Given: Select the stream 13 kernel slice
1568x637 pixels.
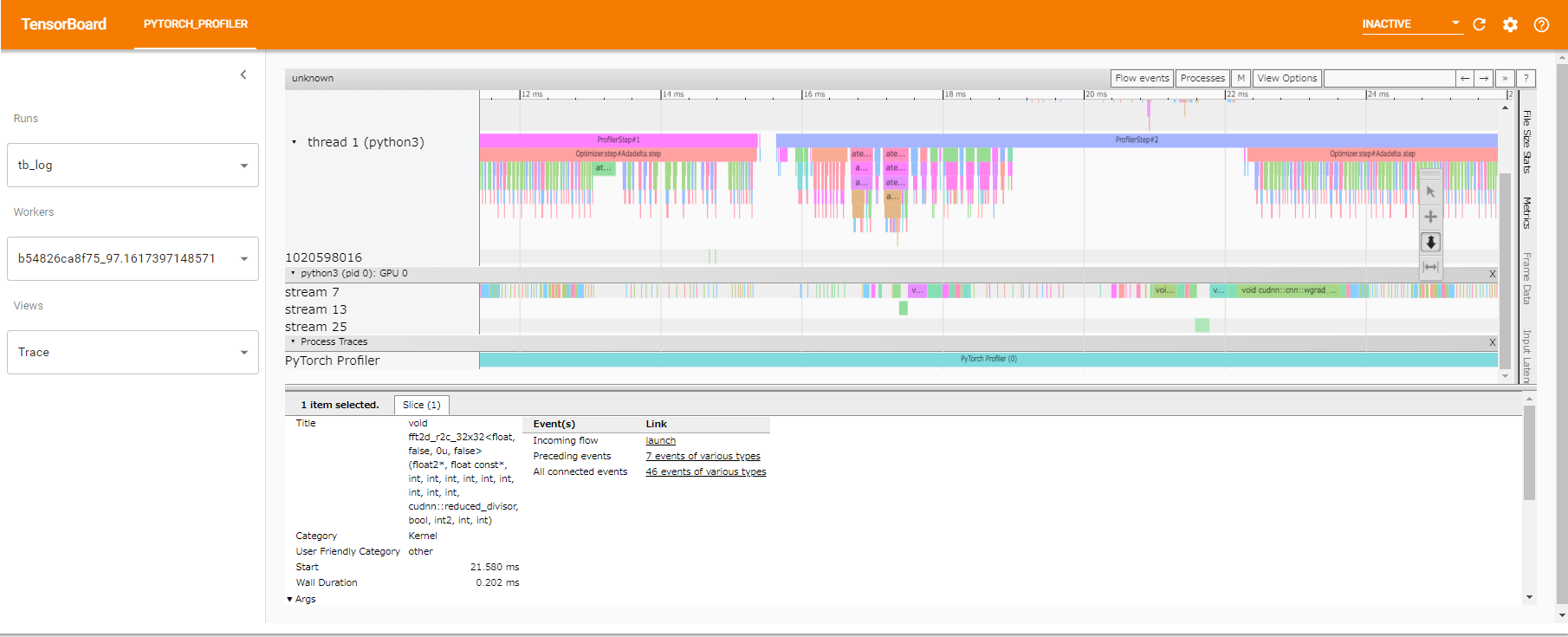Looking at the screenshot, I should (904, 308).
